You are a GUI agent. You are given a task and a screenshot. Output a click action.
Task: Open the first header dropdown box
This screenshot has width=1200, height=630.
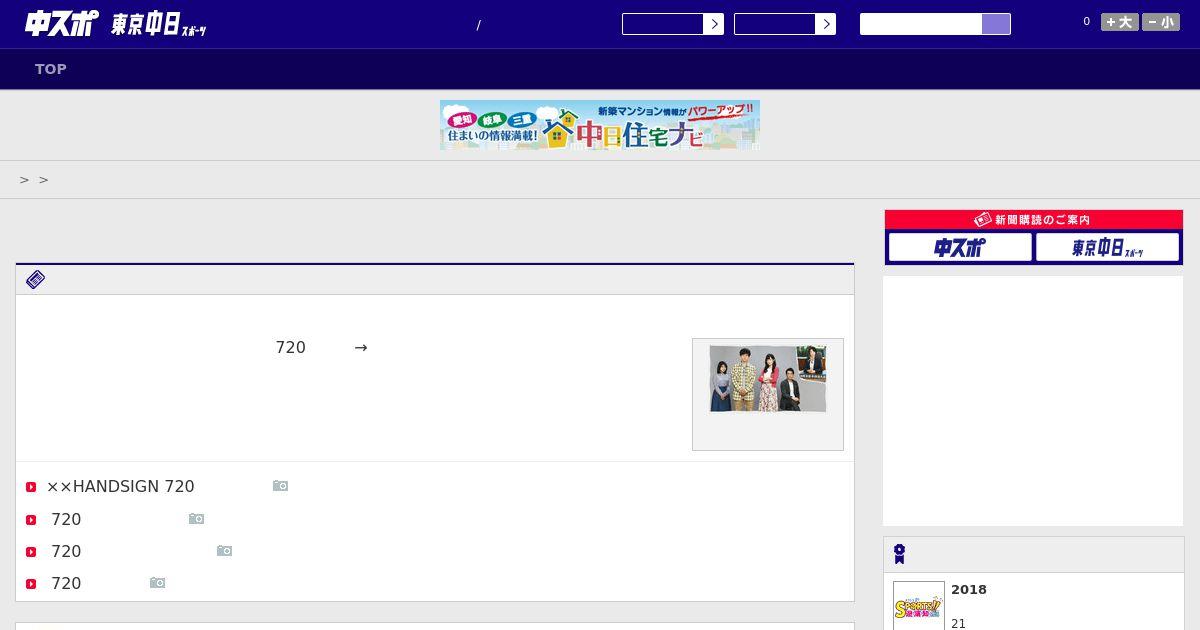673,24
